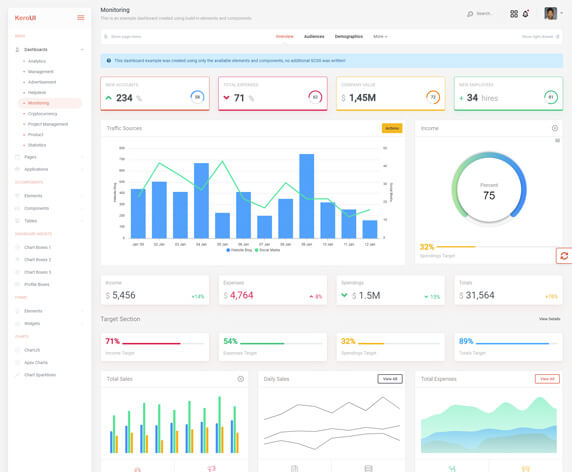Open the notifications bell icon

[526, 14]
